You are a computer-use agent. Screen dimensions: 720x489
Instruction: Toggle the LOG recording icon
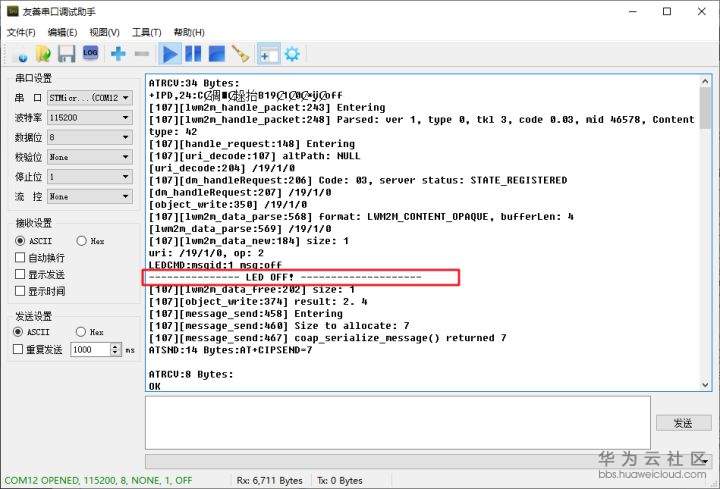pos(90,53)
